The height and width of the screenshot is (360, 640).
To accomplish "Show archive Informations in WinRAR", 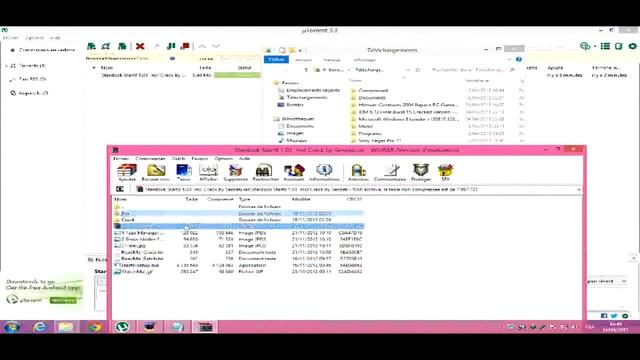I will pos(324,172).
